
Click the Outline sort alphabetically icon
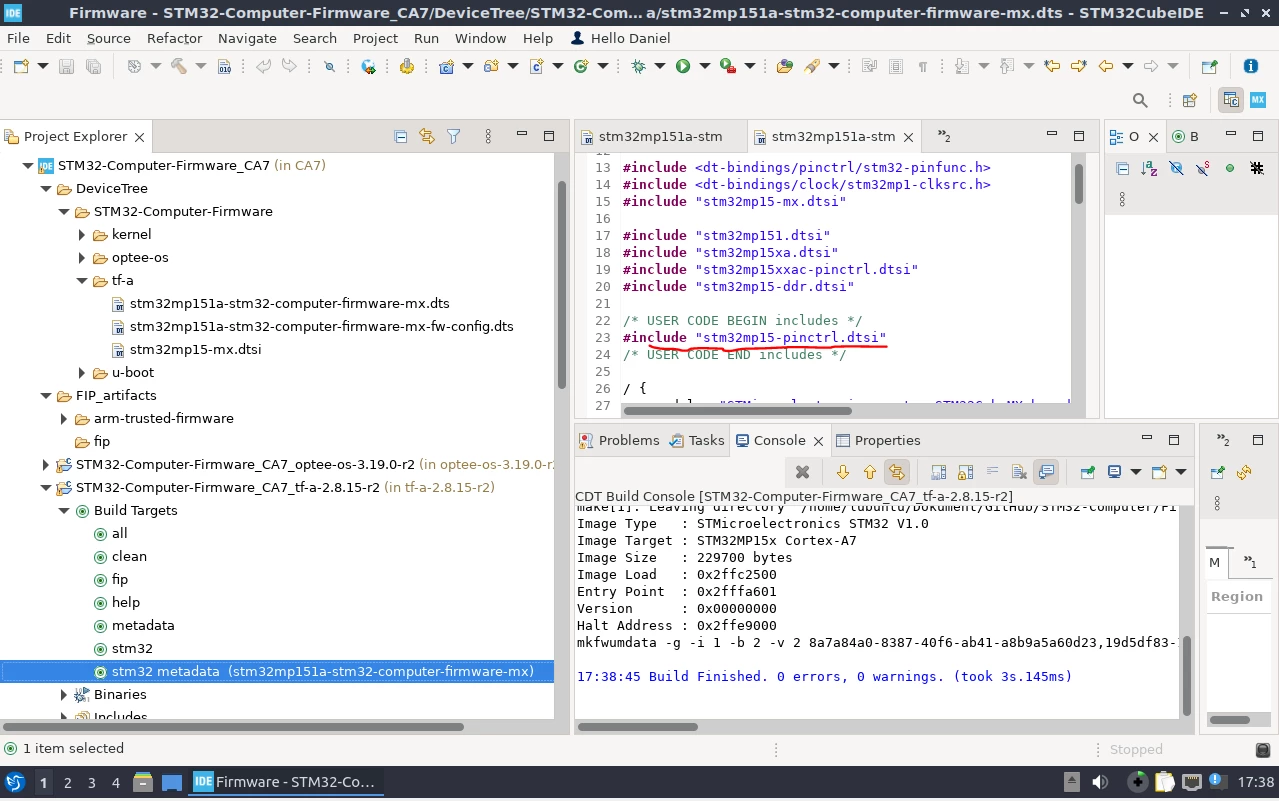1149,168
